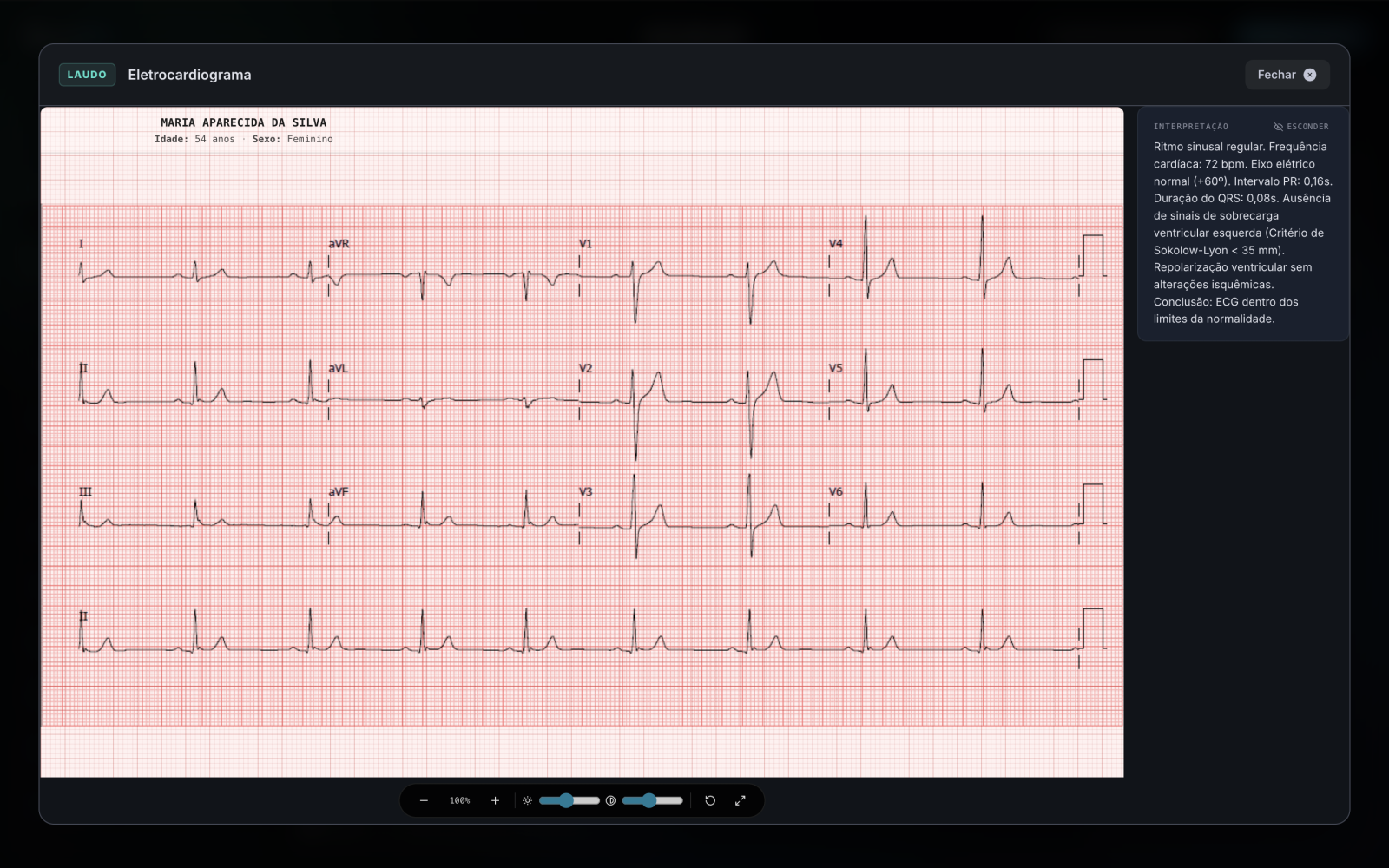Viewport: 1389px width, 868px height.
Task: Adjust the contrast slider
Action: (652, 800)
